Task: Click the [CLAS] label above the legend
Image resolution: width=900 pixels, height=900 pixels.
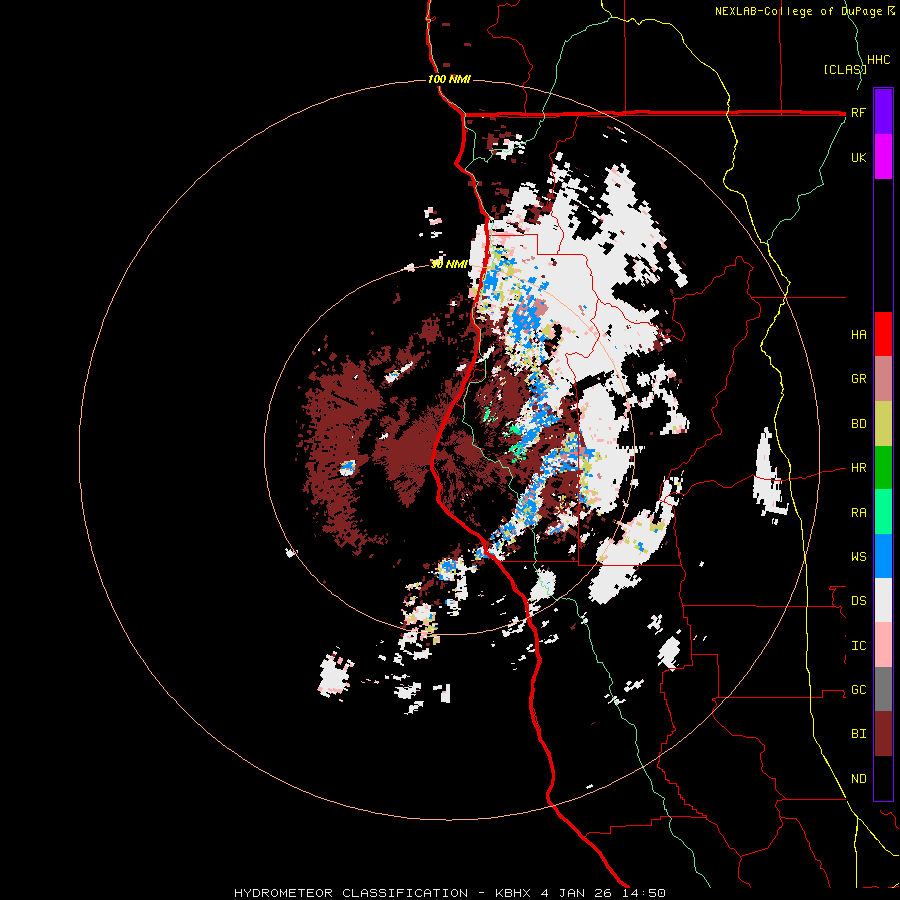Action: click(x=844, y=70)
